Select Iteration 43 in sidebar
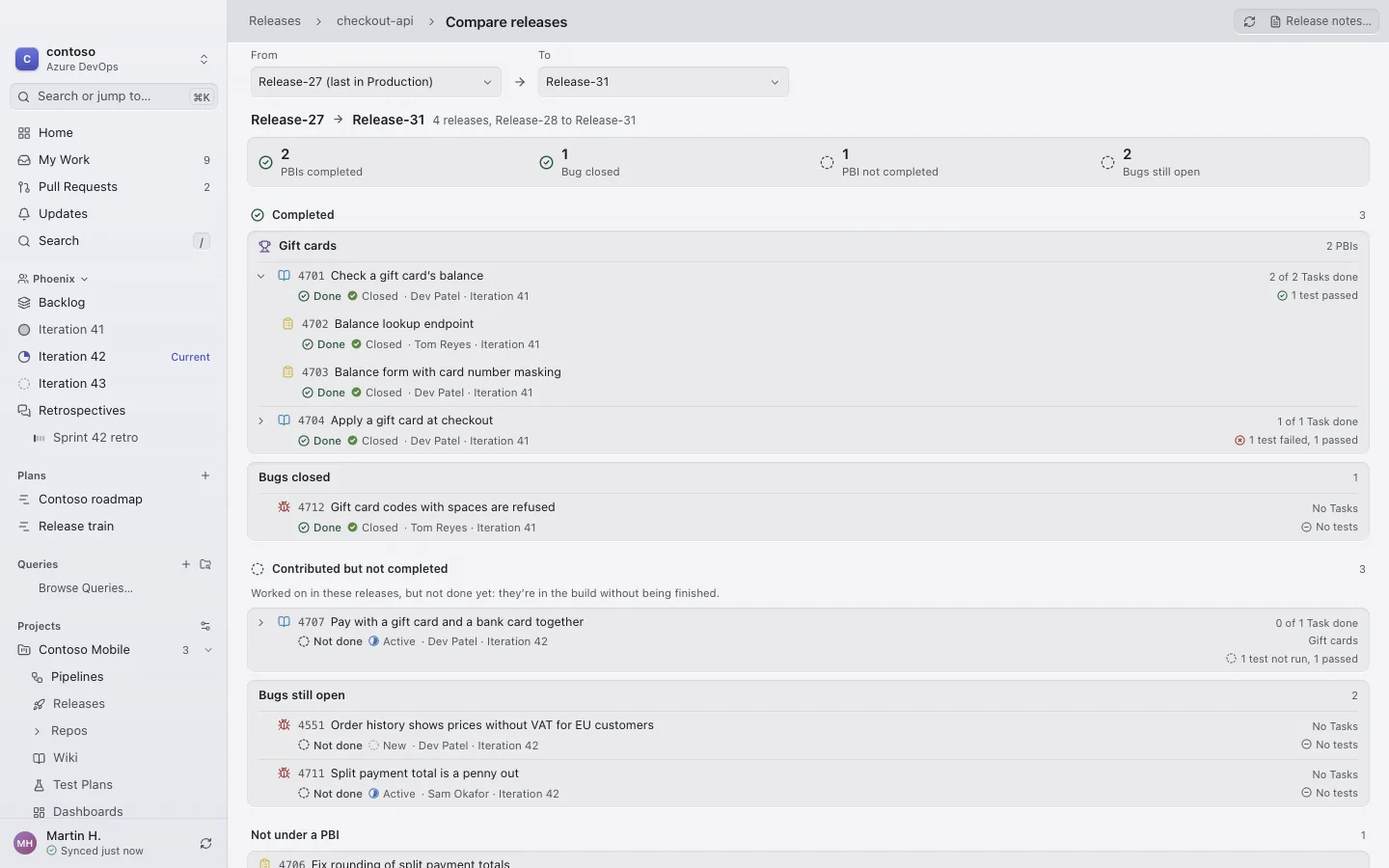 click(114, 384)
